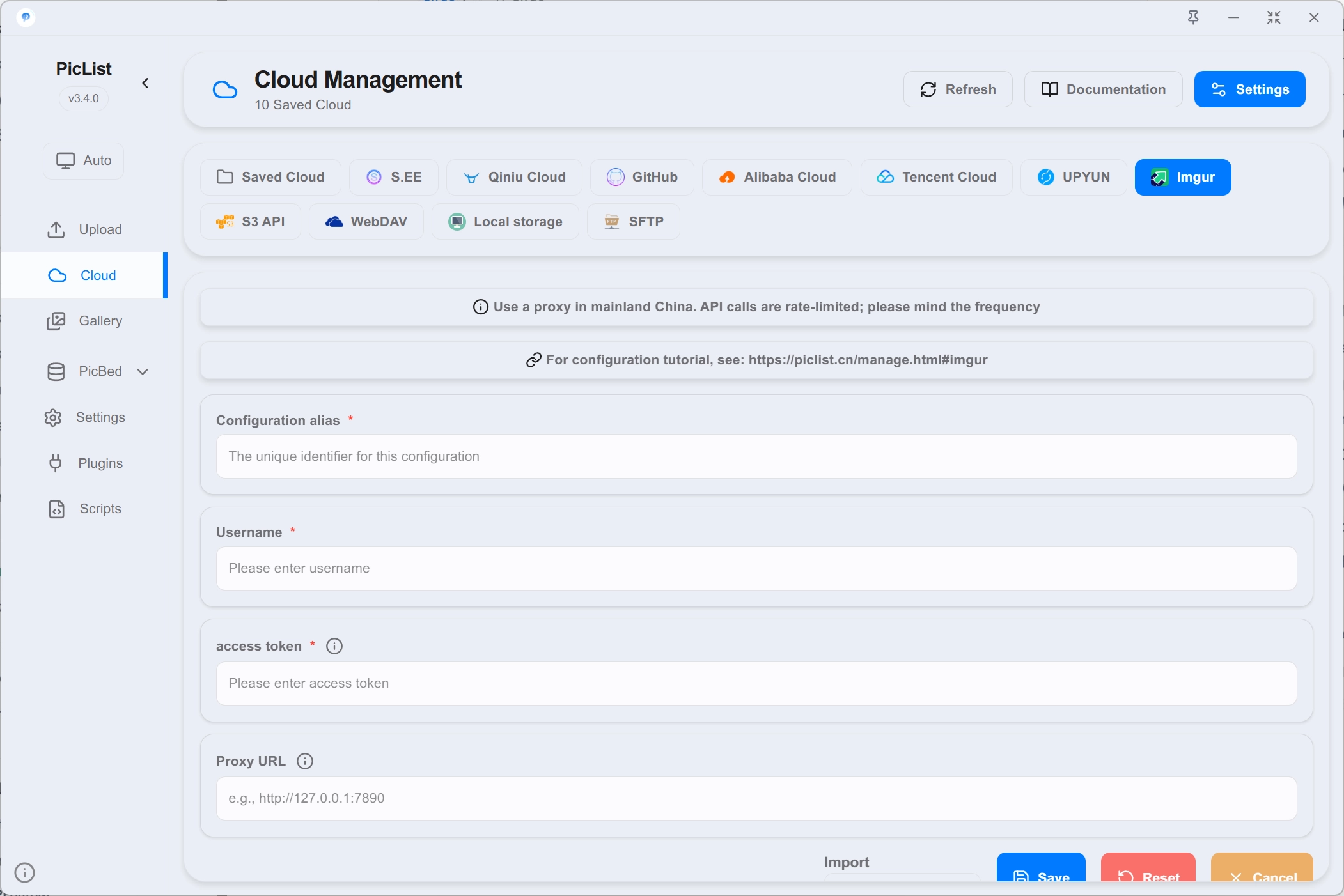Go to Gallery in sidebar
This screenshot has height=896, width=1344.
[84, 321]
